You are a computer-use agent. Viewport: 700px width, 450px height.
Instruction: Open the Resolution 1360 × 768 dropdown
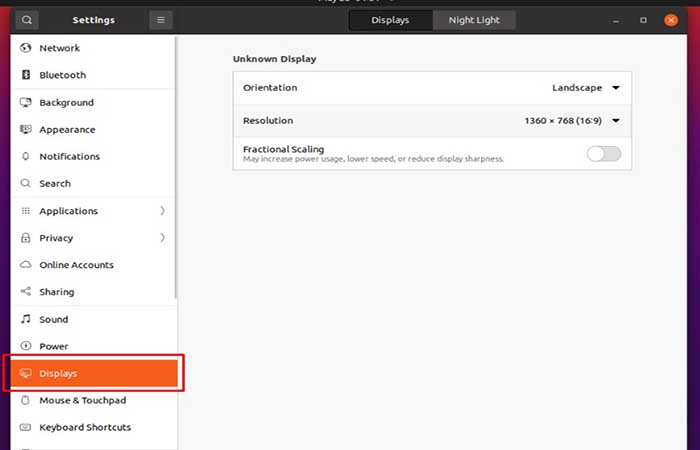point(572,121)
